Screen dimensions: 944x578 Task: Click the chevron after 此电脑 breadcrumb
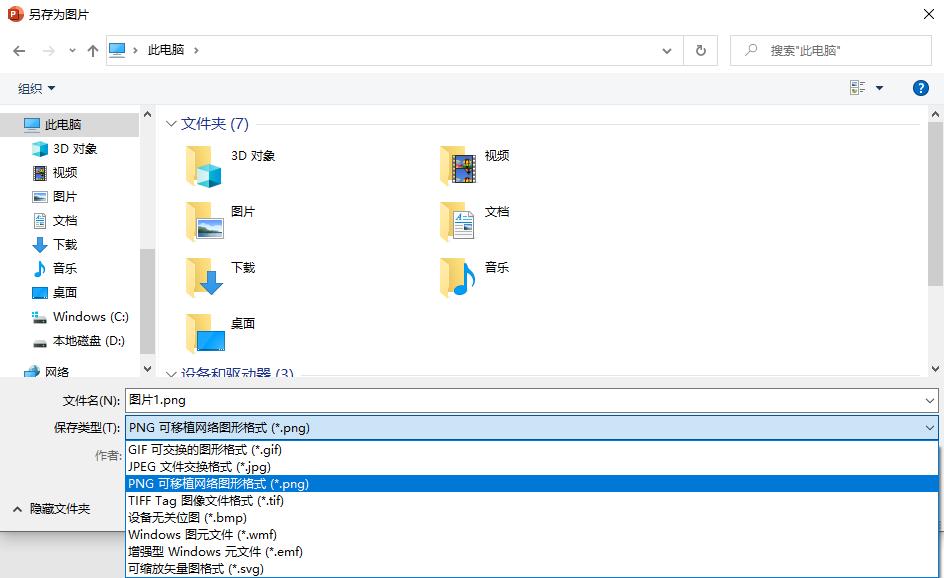pyautogui.click(x=196, y=51)
